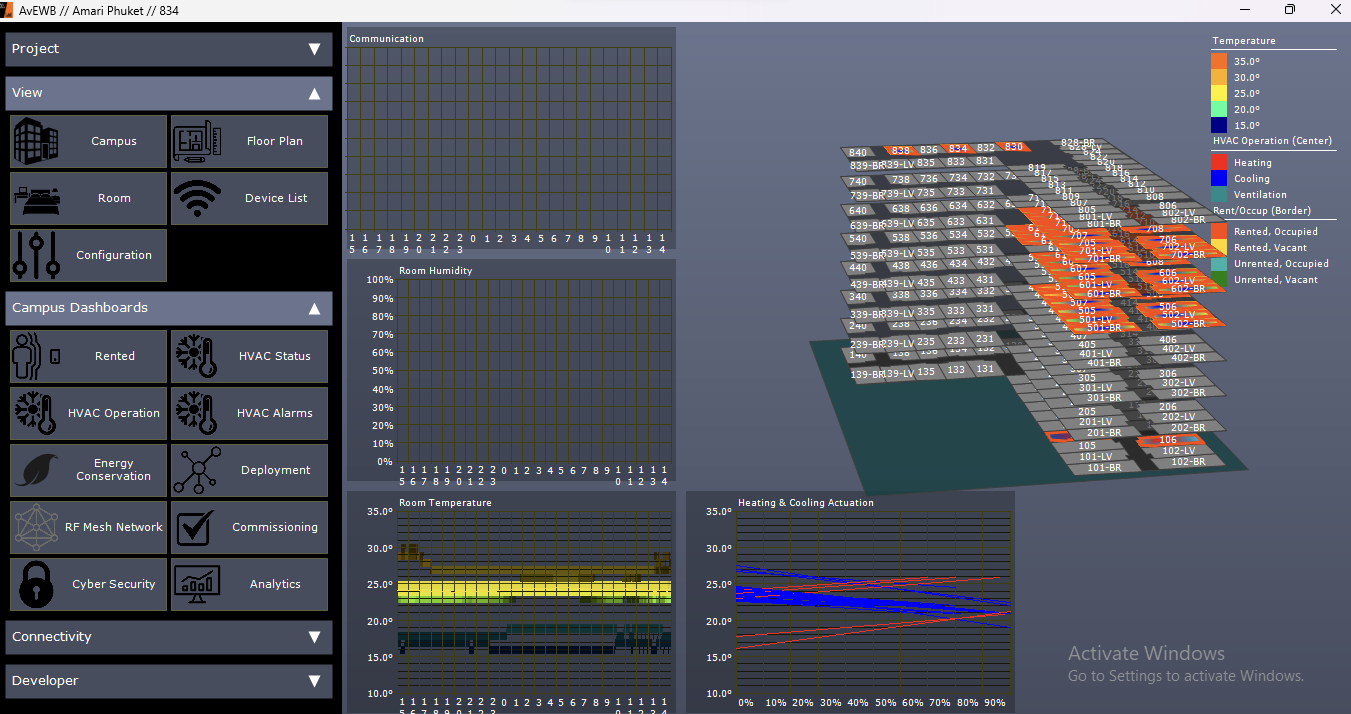Open Device List wifi icon
Image resolution: width=1351 pixels, height=714 pixels.
[197, 198]
